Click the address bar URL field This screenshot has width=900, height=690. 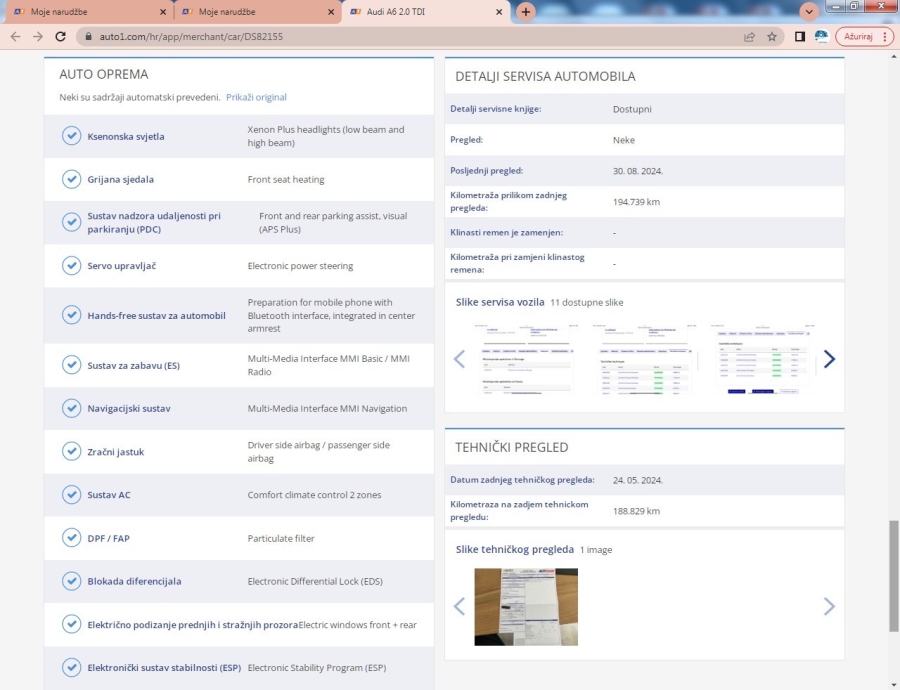coord(413,37)
